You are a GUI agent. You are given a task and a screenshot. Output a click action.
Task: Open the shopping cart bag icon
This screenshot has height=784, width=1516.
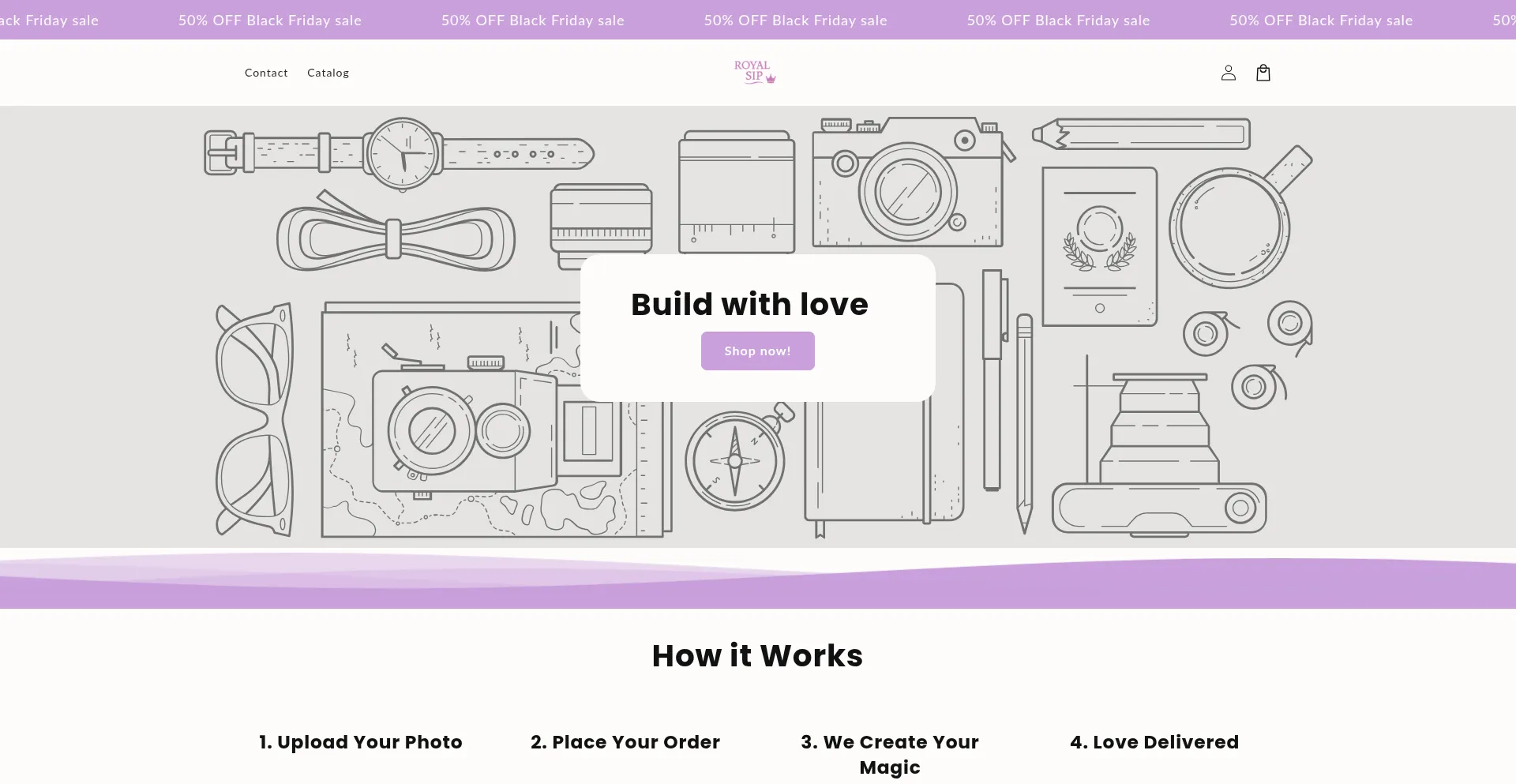(x=1263, y=73)
